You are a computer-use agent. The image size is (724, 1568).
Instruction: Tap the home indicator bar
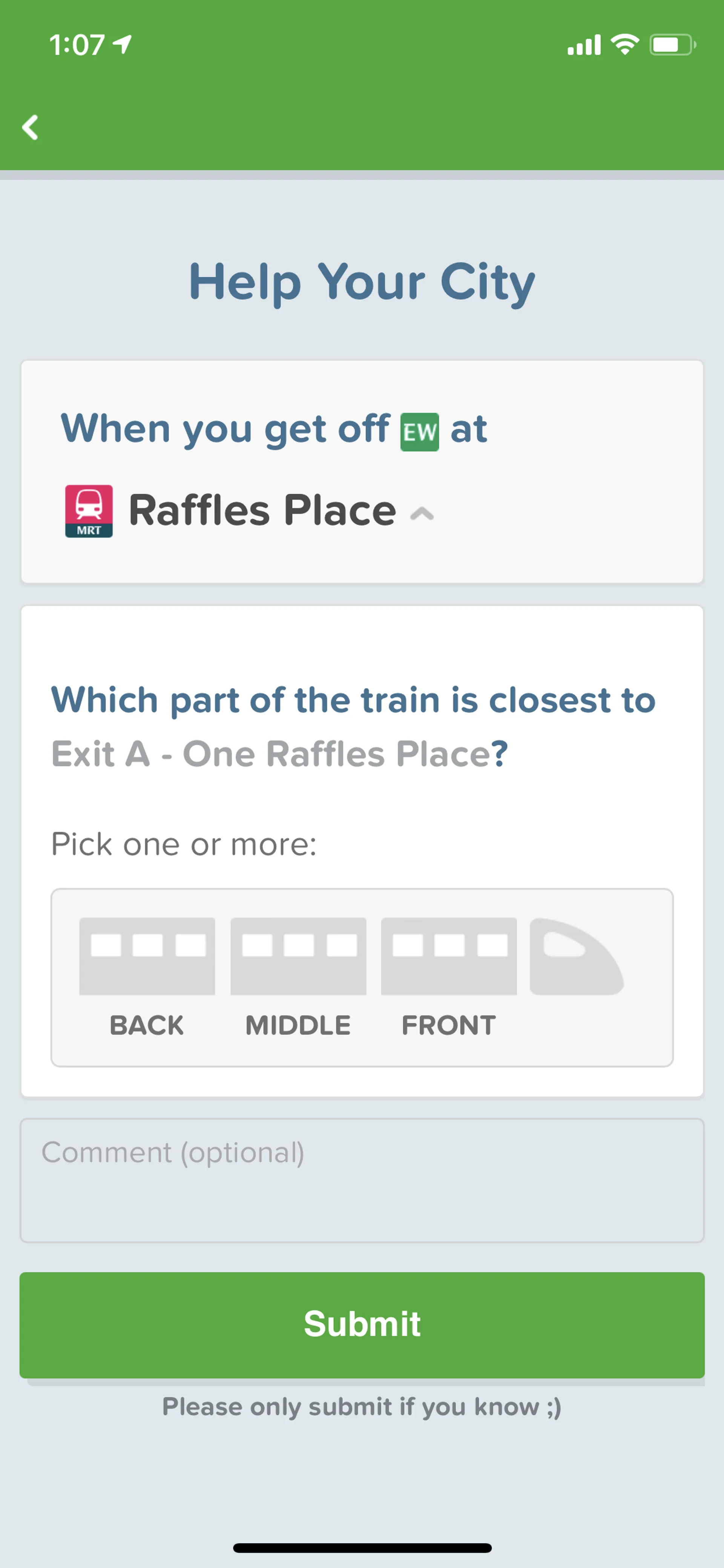pos(362,1547)
